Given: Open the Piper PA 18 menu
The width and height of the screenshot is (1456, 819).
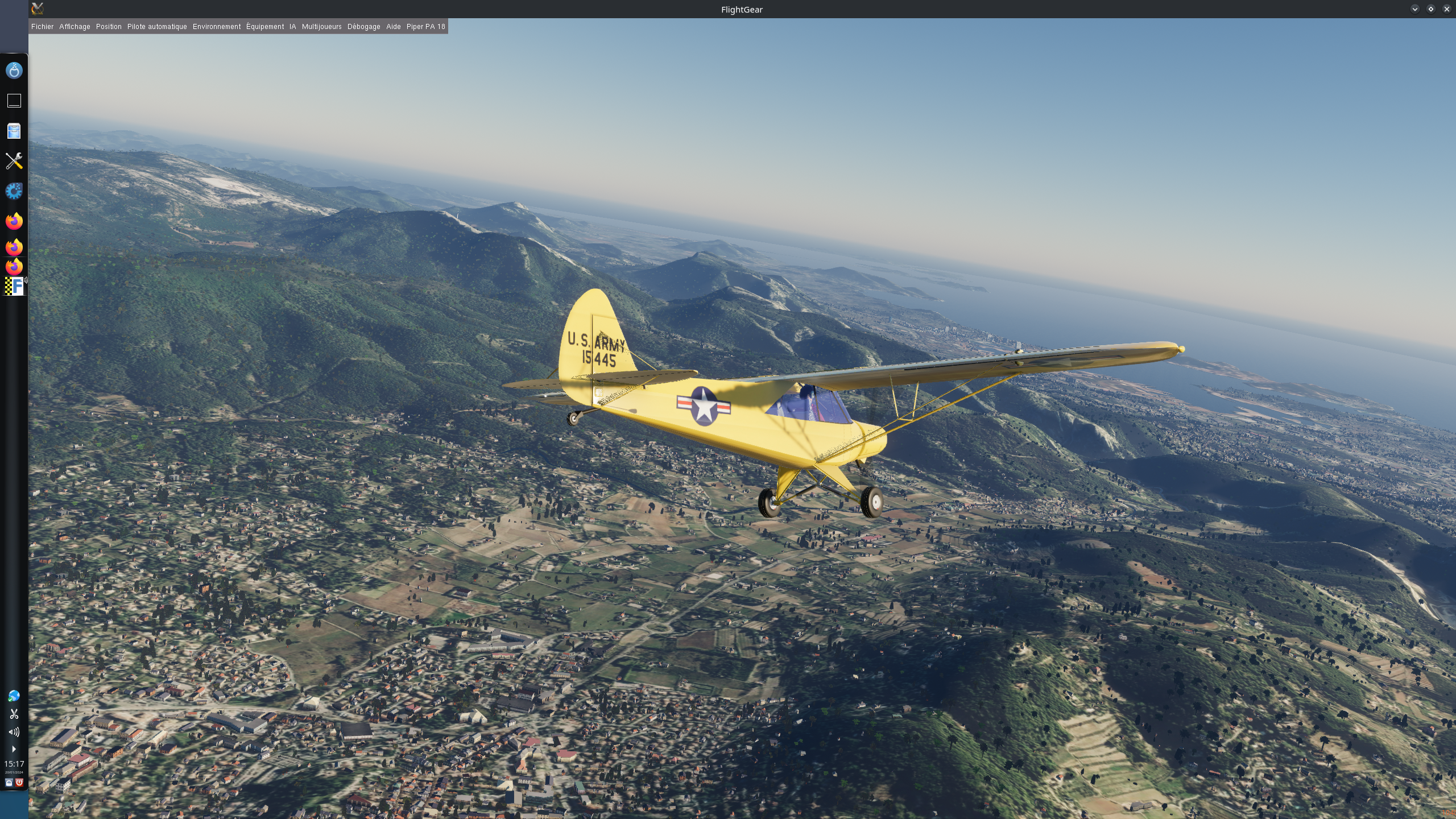Looking at the screenshot, I should pos(425,27).
